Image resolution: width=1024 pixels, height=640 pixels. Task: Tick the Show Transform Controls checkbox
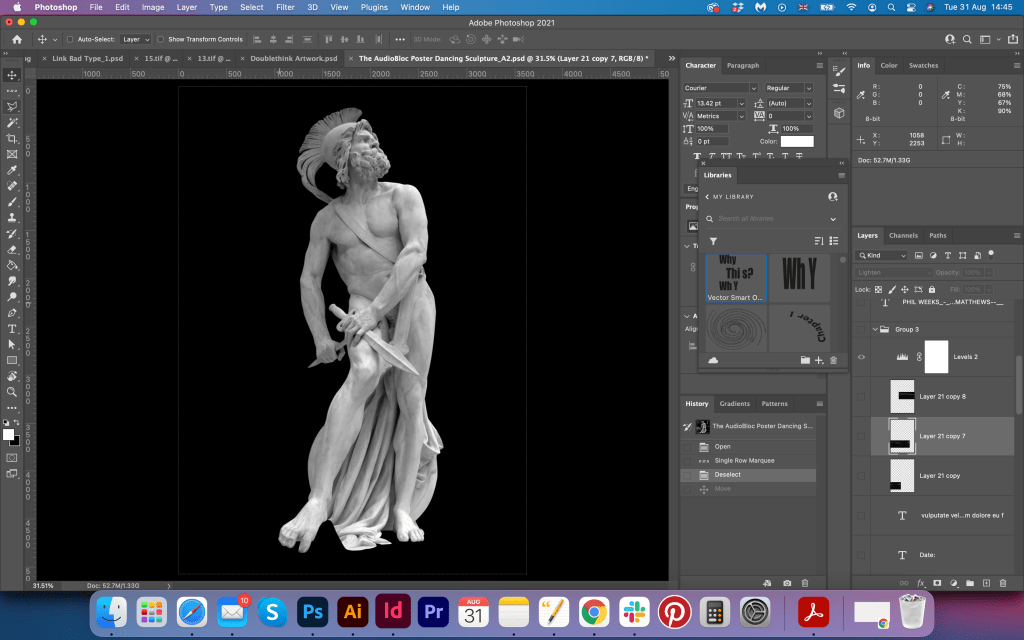tap(161, 39)
